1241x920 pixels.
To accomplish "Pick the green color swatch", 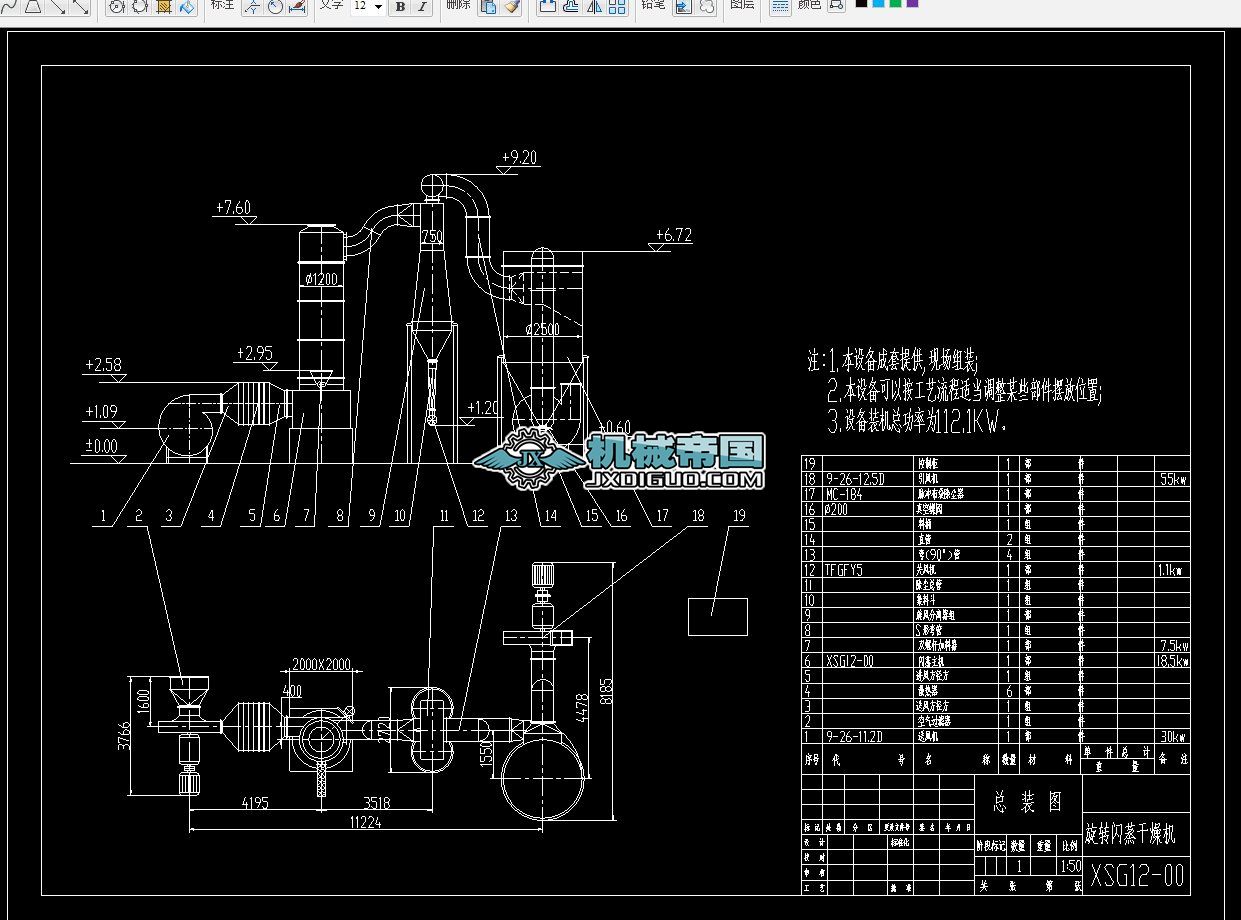I will click(x=895, y=3).
